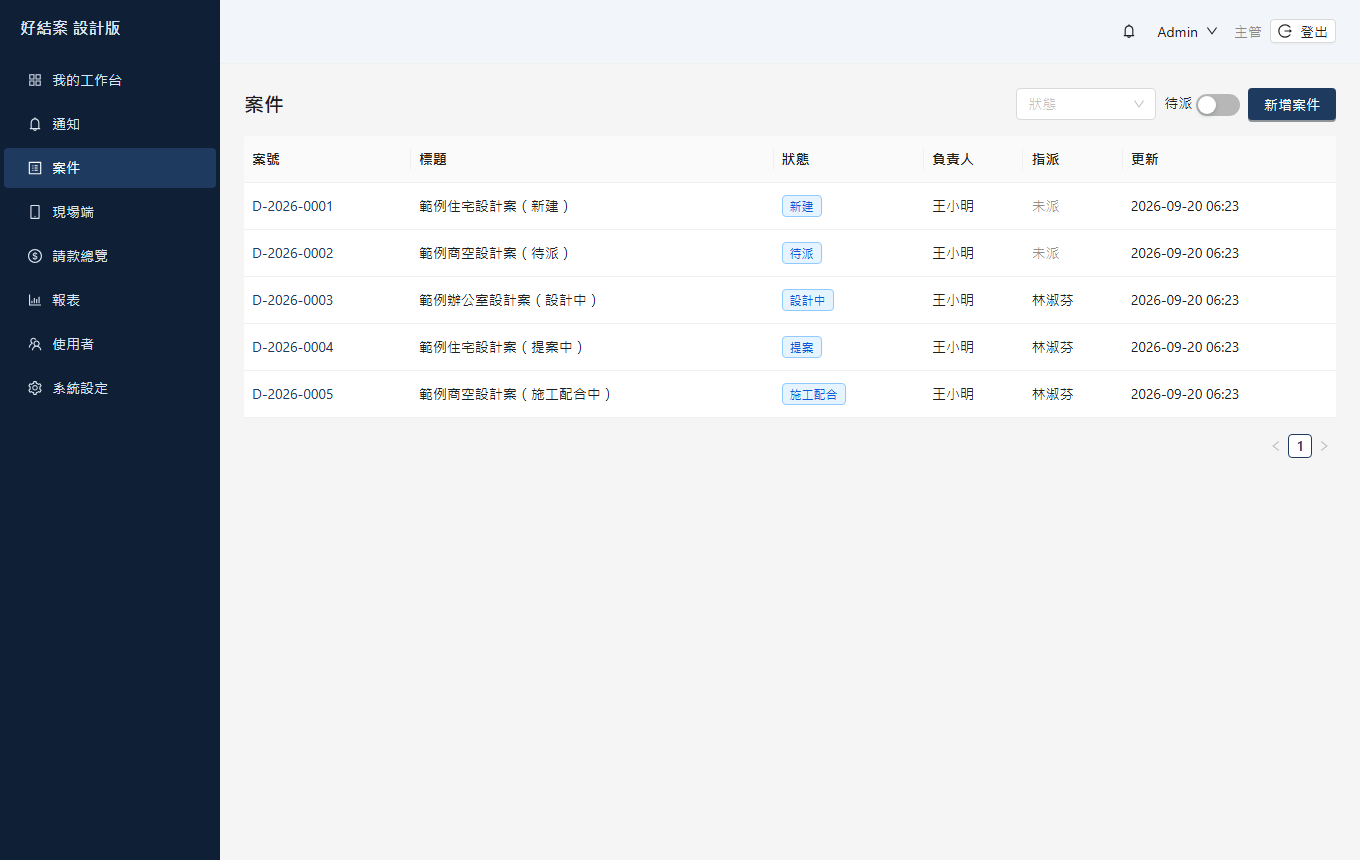Click the 案件 list icon in sidebar
Viewport: 1360px width, 860px height.
pos(35,168)
